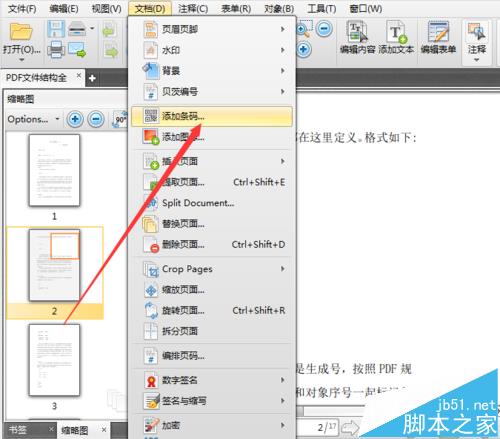Choose 提取页面 (Ctrl+Shift+E) menu item
Viewport: 500px width, 439px height.
pos(212,182)
